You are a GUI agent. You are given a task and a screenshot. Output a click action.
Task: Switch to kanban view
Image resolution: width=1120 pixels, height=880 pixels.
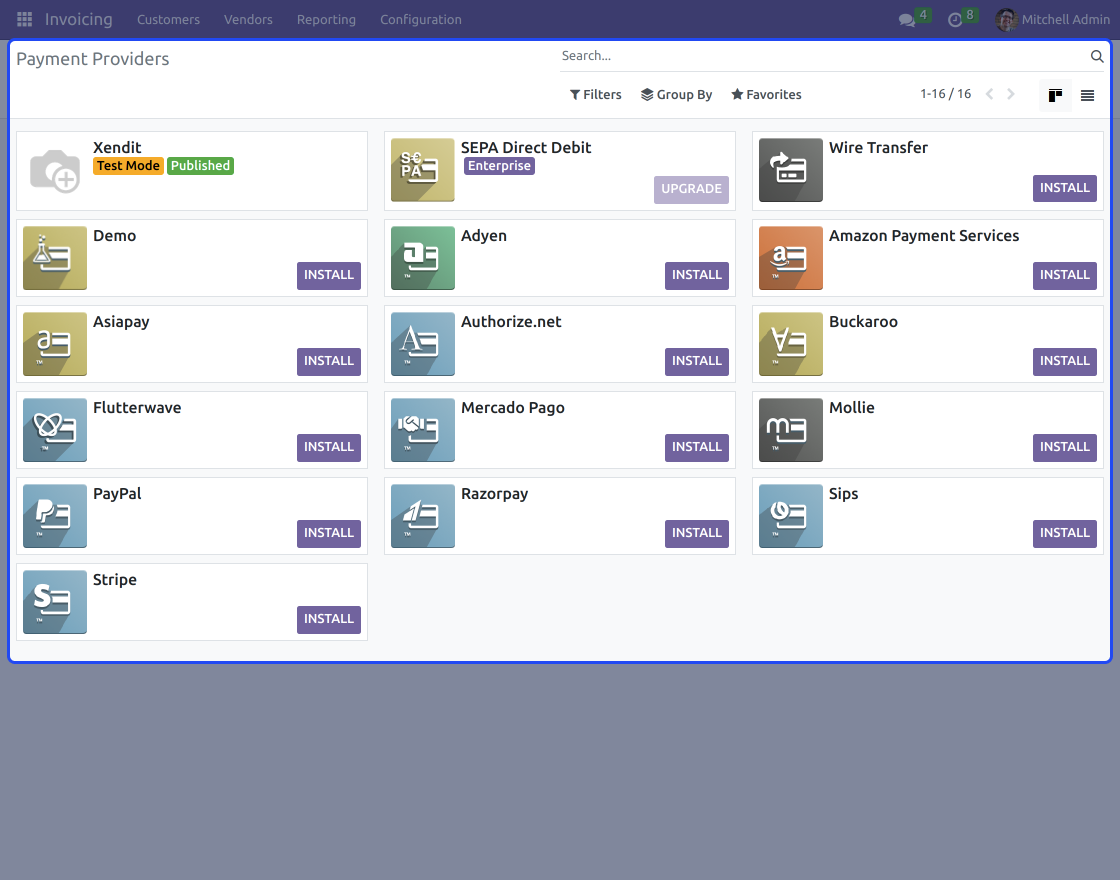(x=1055, y=95)
